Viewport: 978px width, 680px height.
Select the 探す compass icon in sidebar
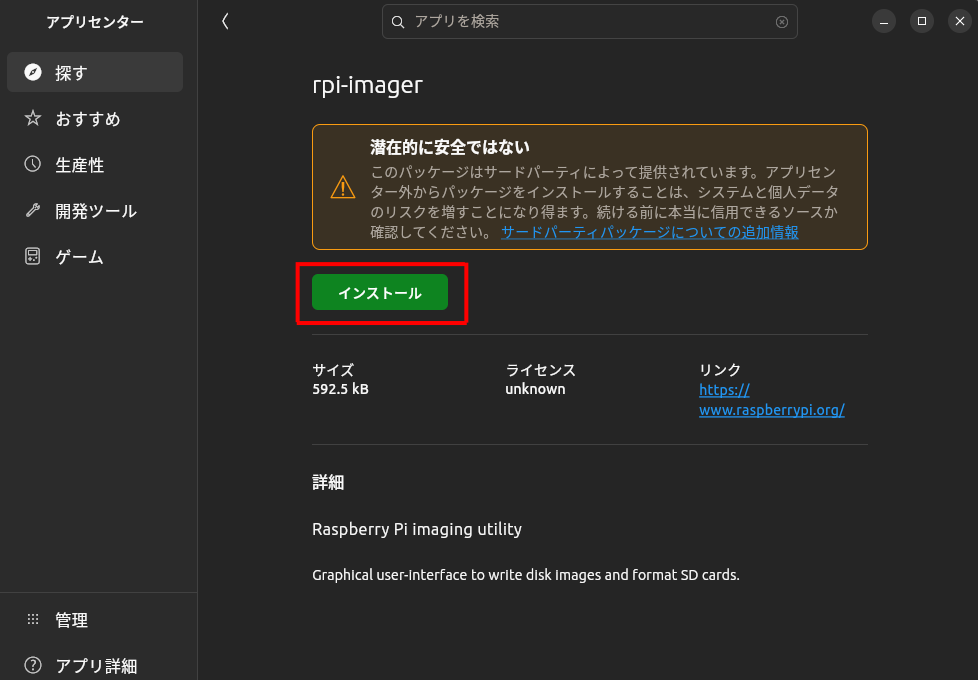pyautogui.click(x=33, y=72)
